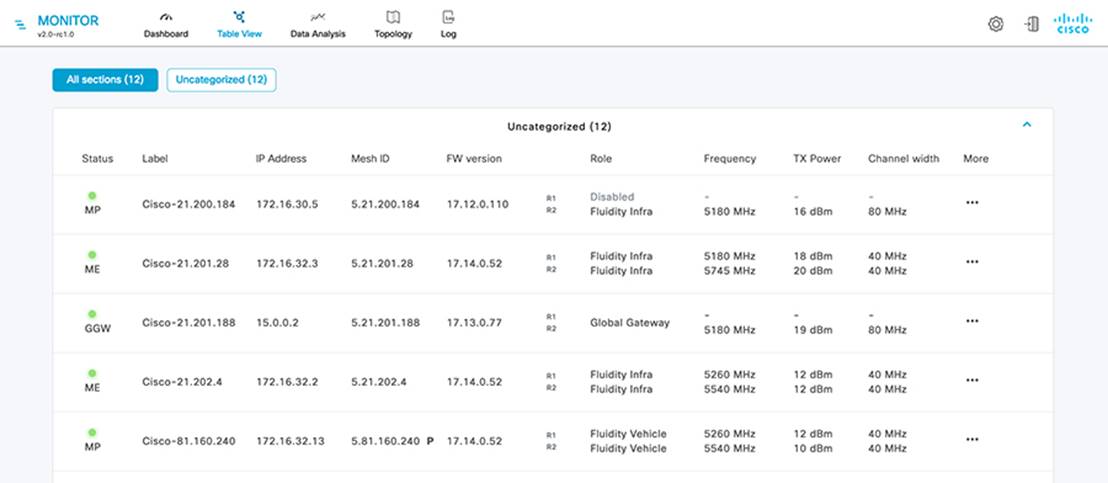1108x483 pixels.
Task: Click Mesh ID 5.21.201.188
Action: pos(385,323)
